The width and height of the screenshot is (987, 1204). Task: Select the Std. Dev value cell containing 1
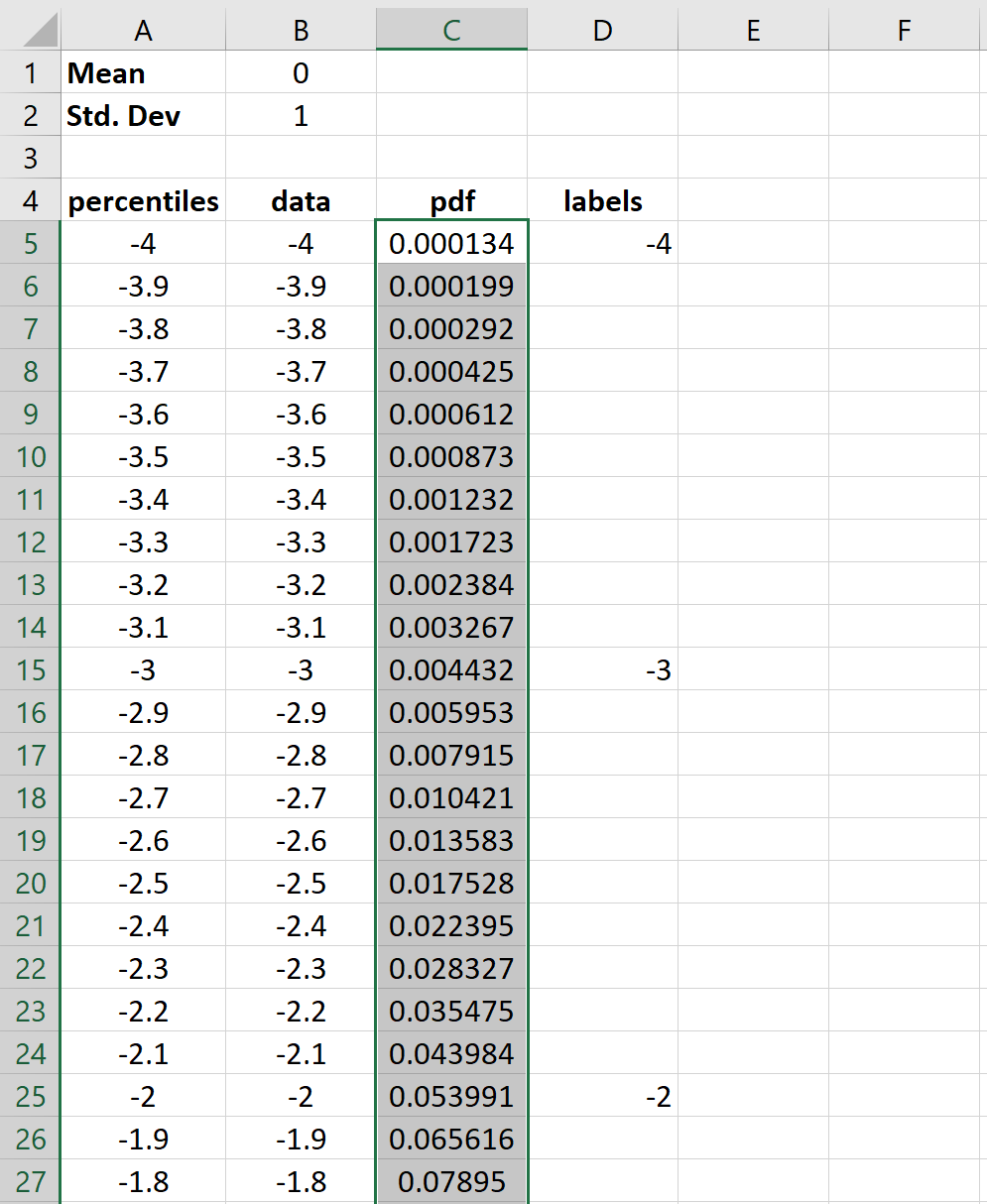tap(300, 115)
